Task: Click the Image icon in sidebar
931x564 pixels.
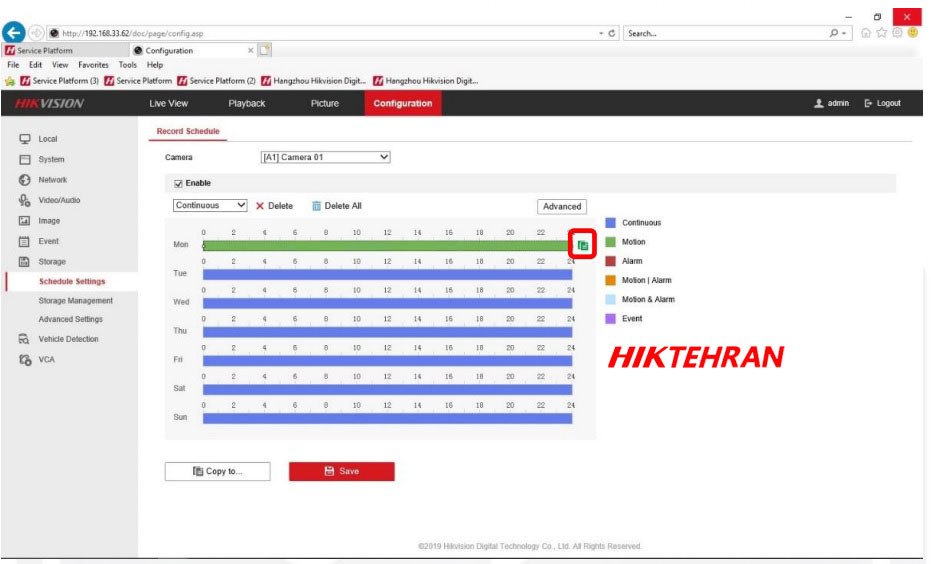Action: point(24,220)
